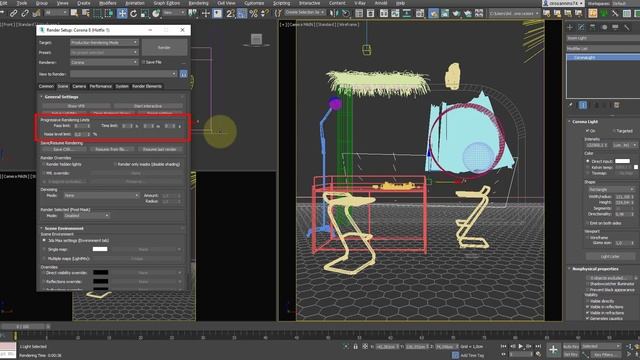
Task: Collapse the Corona Light rollout
Action: pos(585,122)
